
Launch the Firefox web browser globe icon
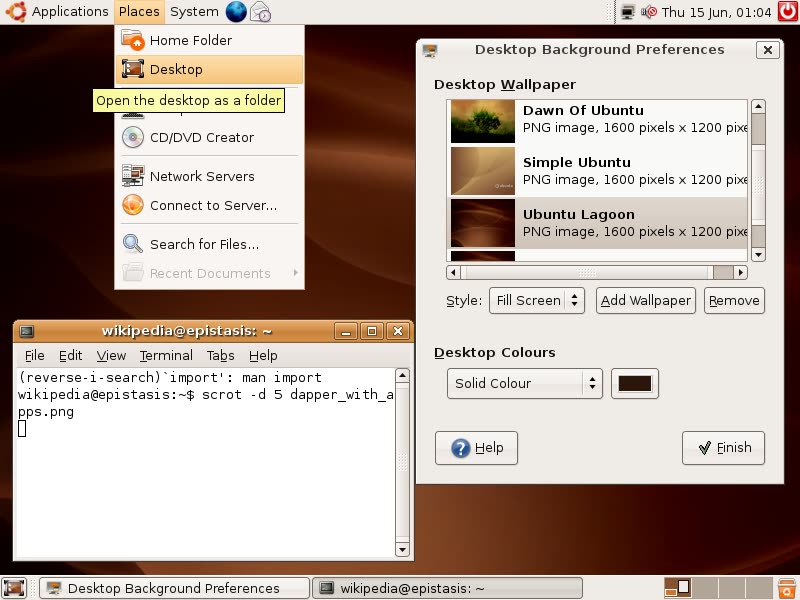click(236, 11)
